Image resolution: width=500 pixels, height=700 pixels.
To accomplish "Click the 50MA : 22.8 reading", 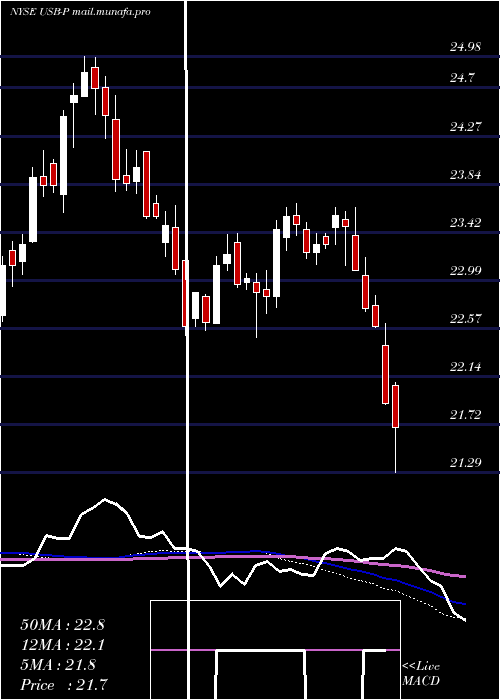I will (62, 625).
